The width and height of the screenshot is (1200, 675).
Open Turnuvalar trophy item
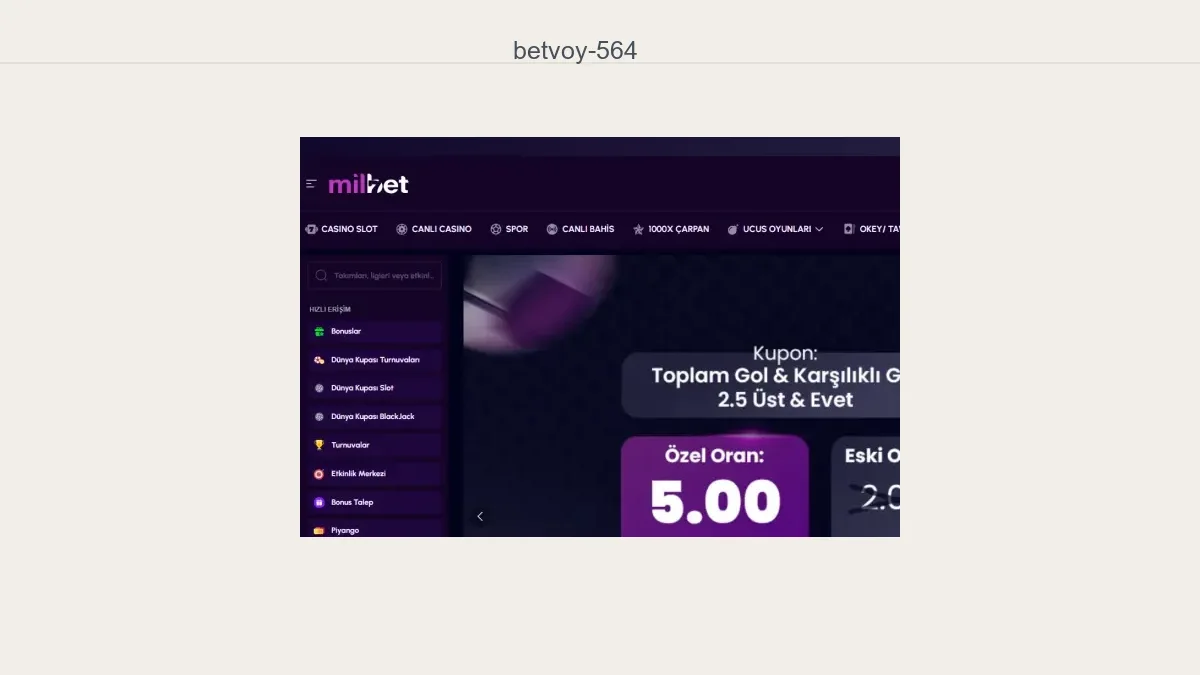pyautogui.click(x=375, y=445)
